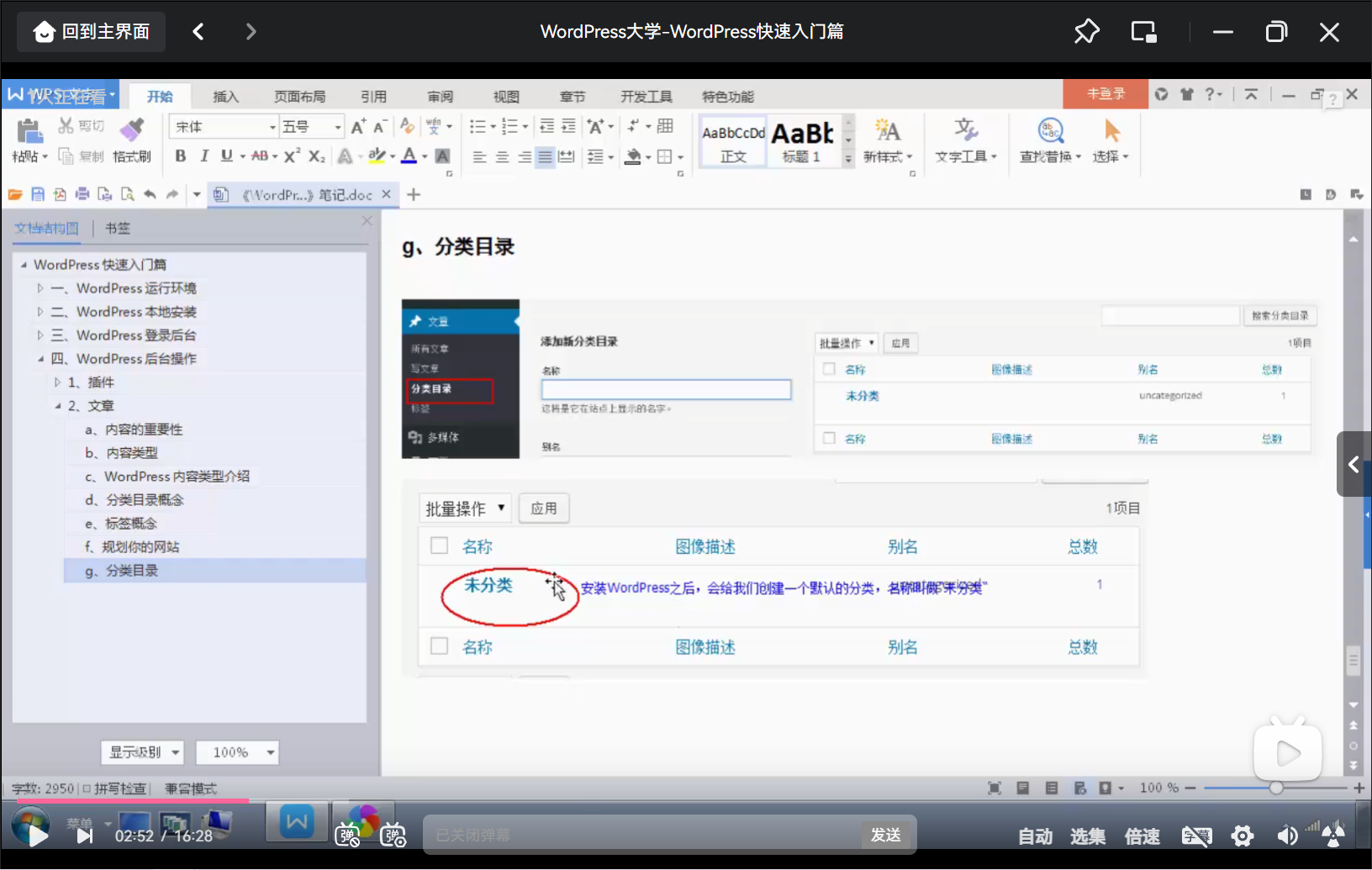This screenshot has width=1372, height=870.
Task: Justify text alignment
Action: click(x=546, y=157)
